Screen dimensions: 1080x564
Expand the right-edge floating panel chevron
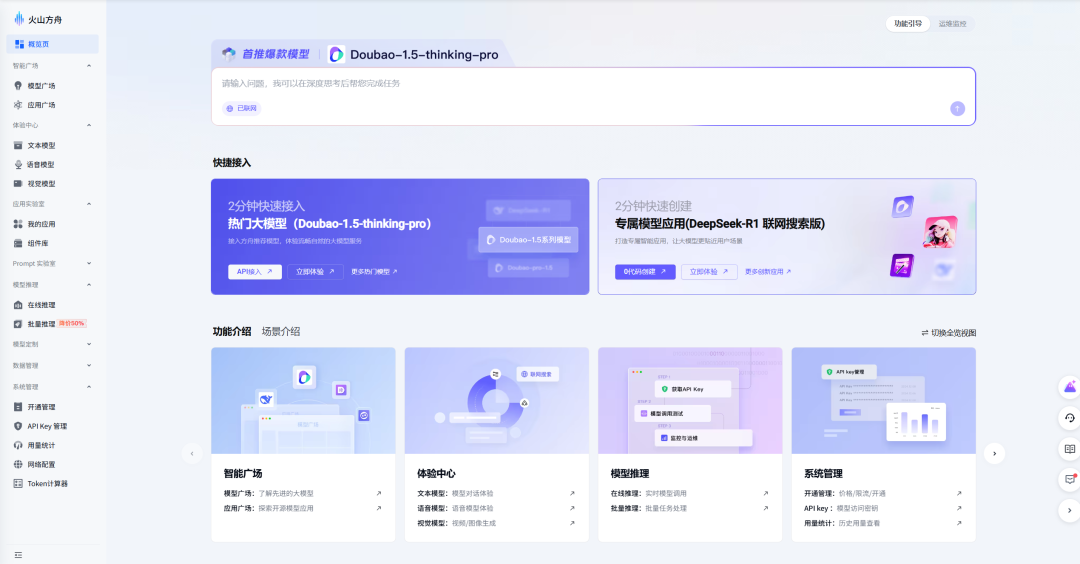pos(1070,510)
